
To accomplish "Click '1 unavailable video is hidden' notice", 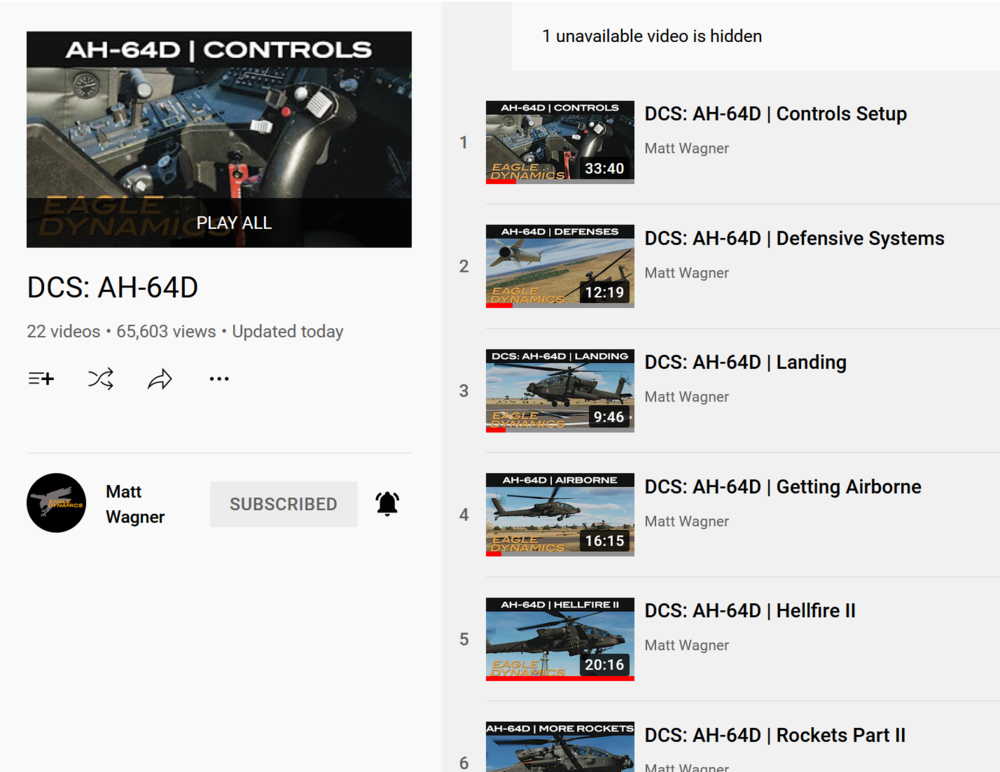I will coord(652,36).
